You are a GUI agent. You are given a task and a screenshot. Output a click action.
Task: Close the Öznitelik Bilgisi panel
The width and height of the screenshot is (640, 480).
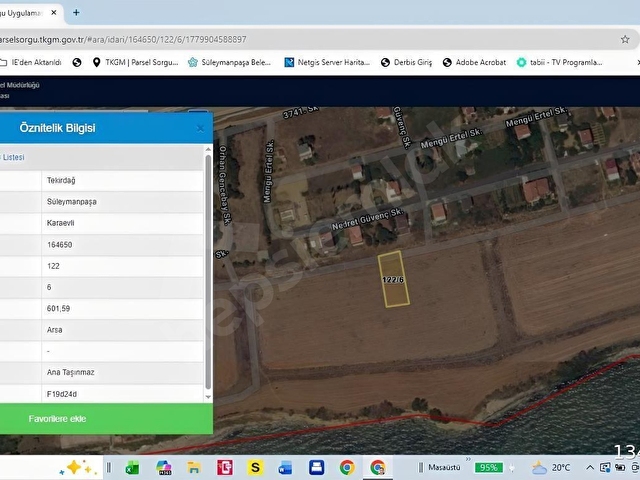tap(200, 129)
